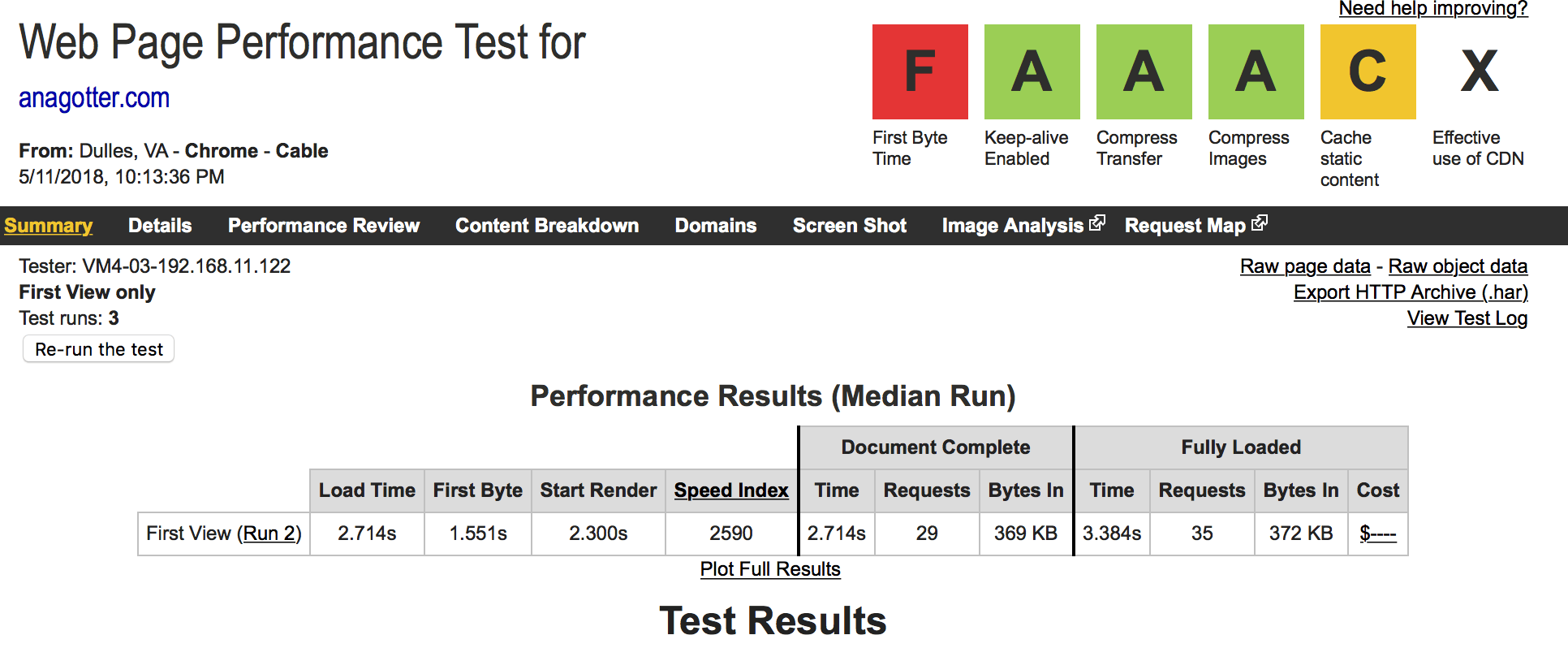Open the Screen Shot tab
The height and width of the screenshot is (661, 1568).
click(x=850, y=226)
